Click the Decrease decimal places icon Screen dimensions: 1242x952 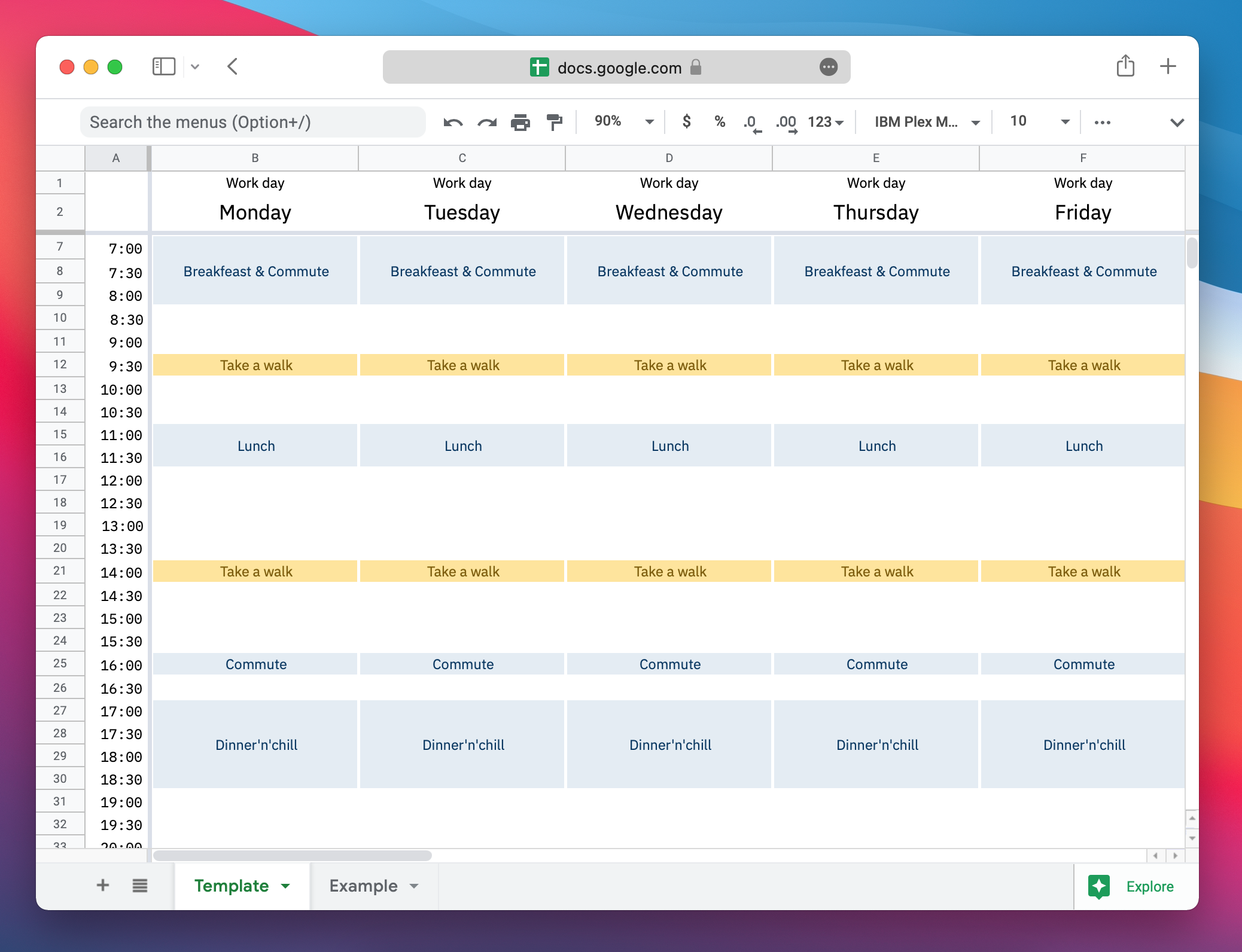(x=752, y=123)
